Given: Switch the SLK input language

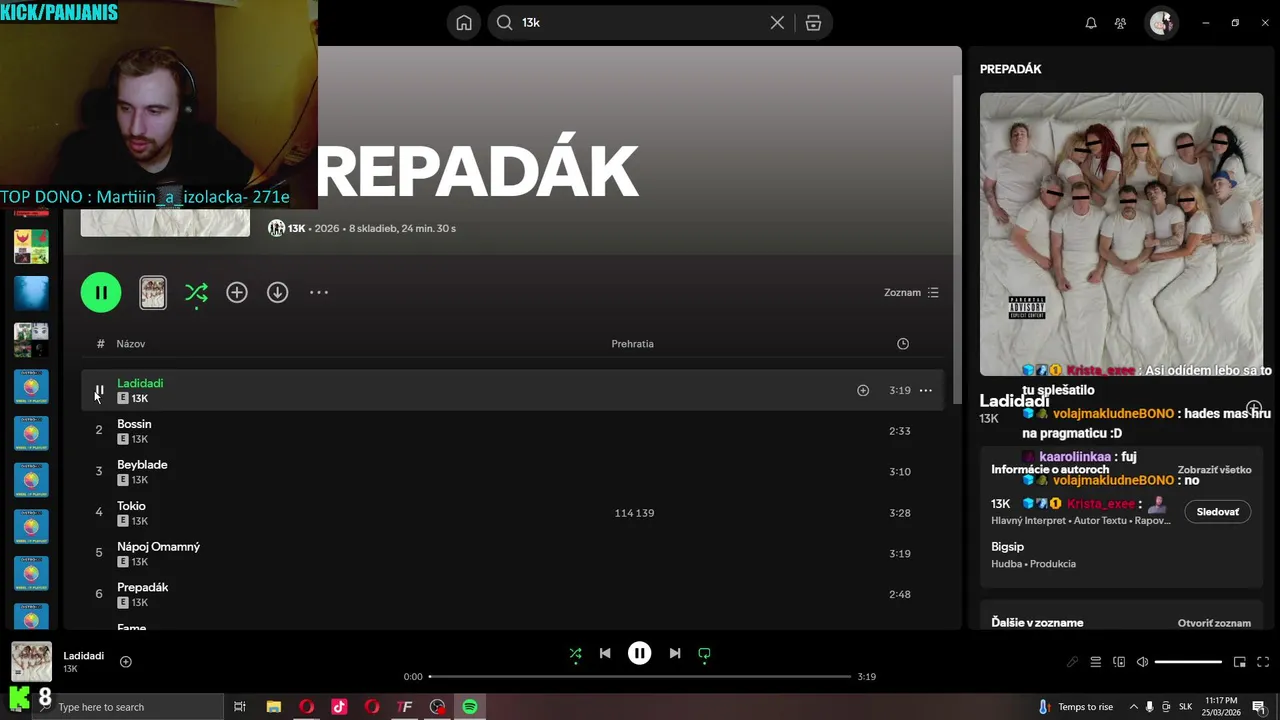Looking at the screenshot, I should pos(1185,707).
